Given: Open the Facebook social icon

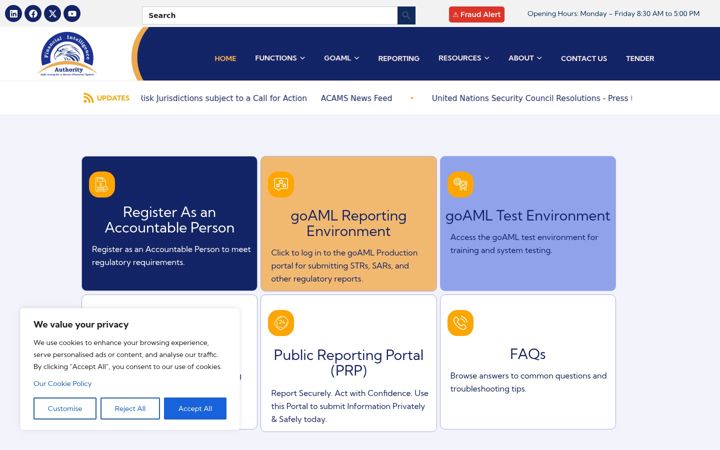Looking at the screenshot, I should 33,14.
